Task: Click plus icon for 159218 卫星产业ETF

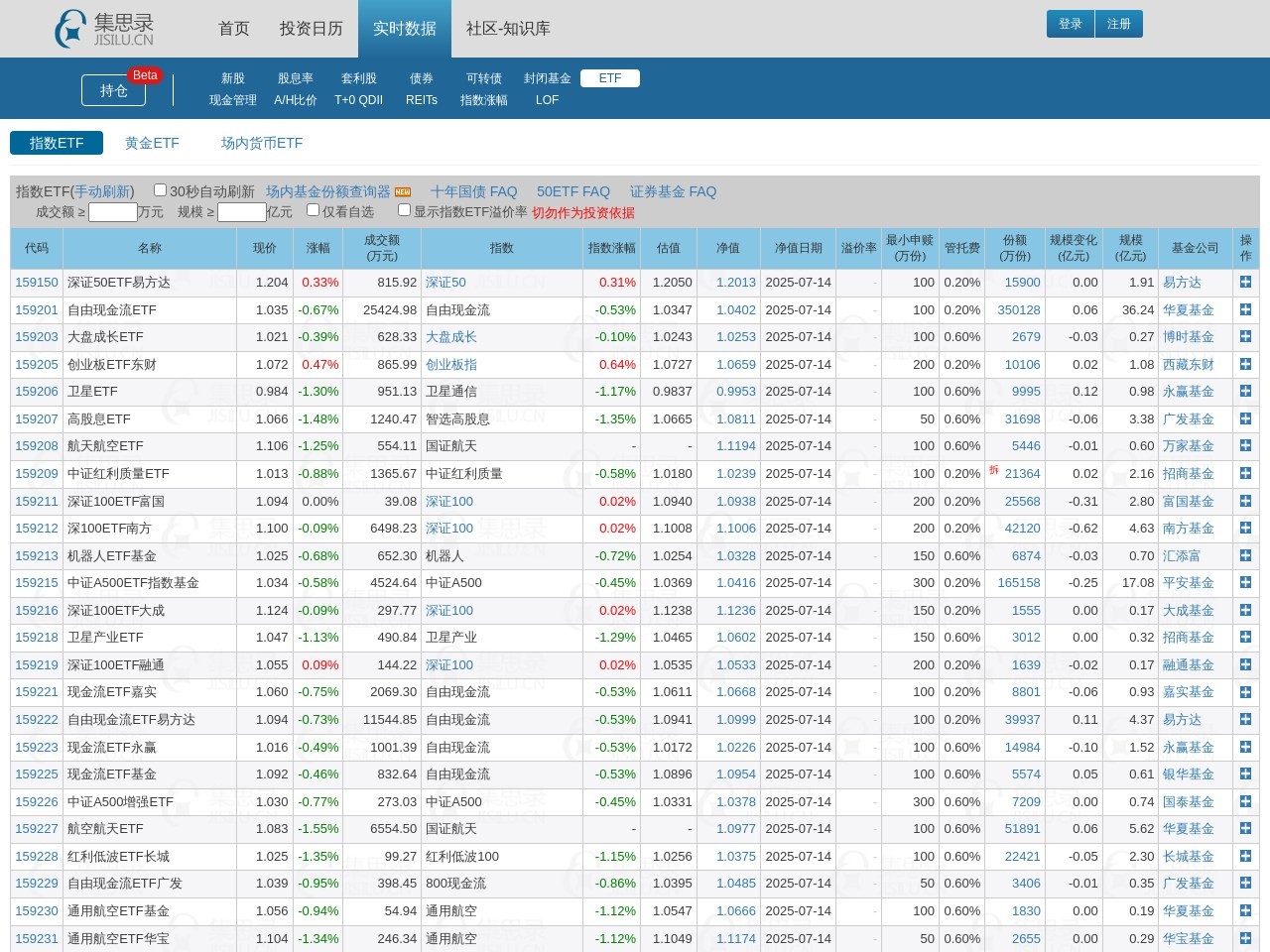Action: pyautogui.click(x=1245, y=638)
